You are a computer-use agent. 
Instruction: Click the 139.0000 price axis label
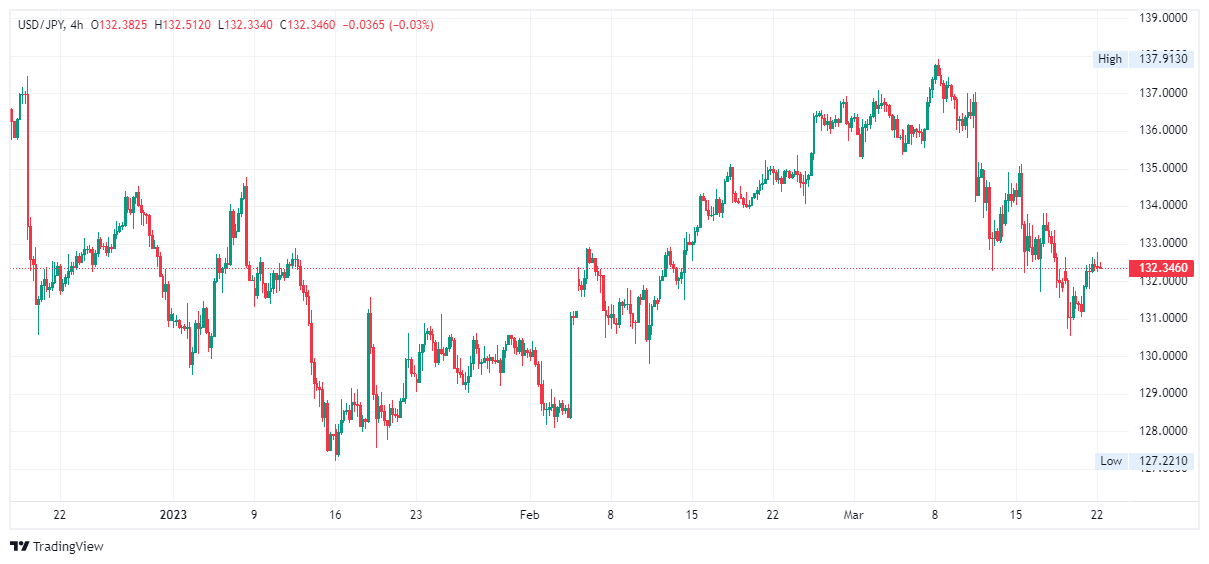click(1164, 18)
